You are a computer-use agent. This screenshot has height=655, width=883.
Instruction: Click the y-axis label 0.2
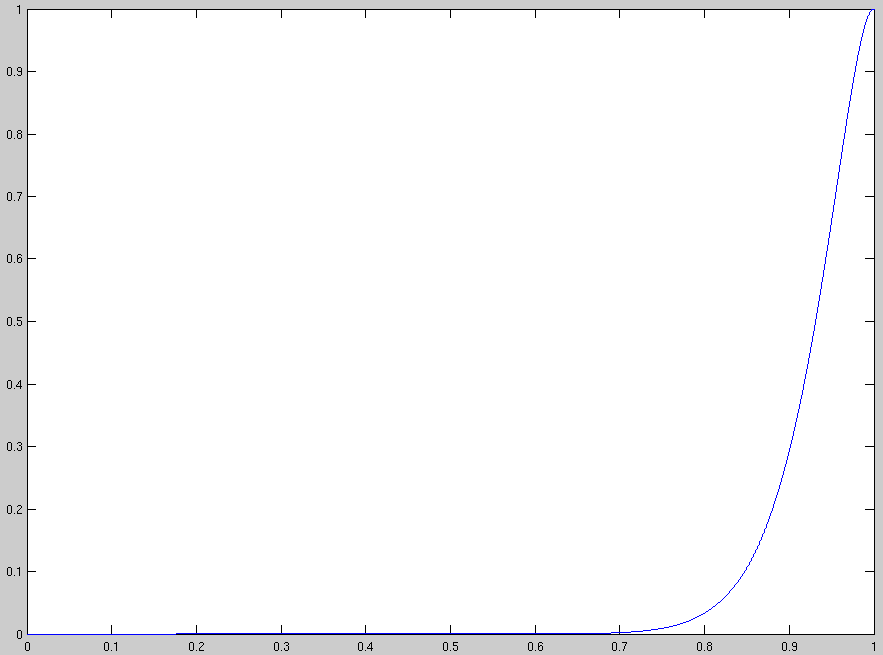[14, 510]
